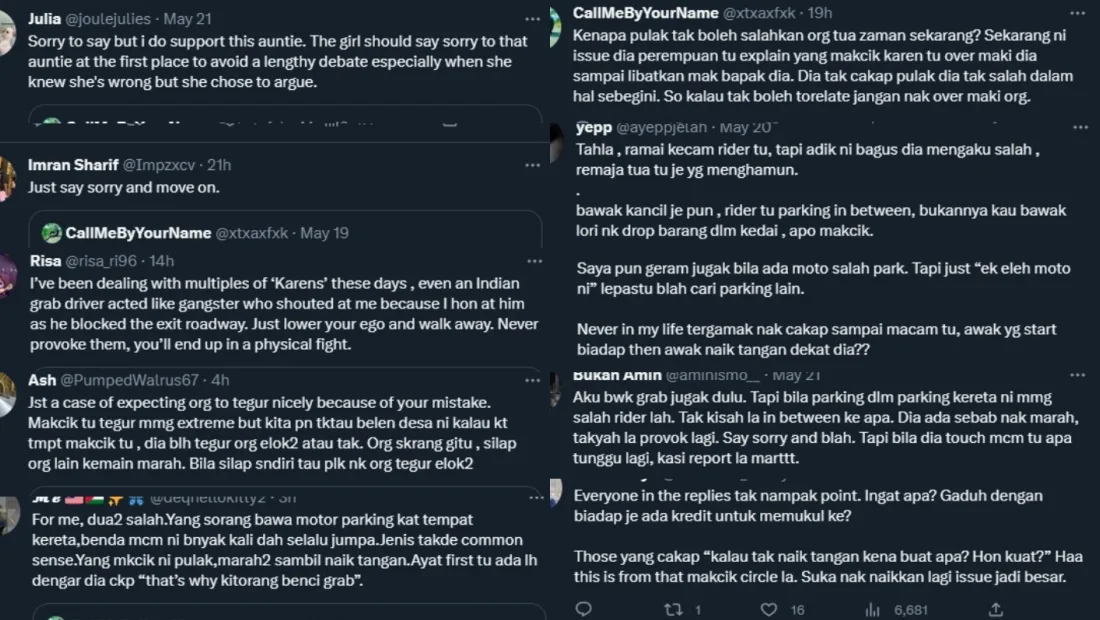Viewport: 1100px width, 620px height.
Task: Retweet the bottom-right tweet
Action: pyautogui.click(x=673, y=609)
